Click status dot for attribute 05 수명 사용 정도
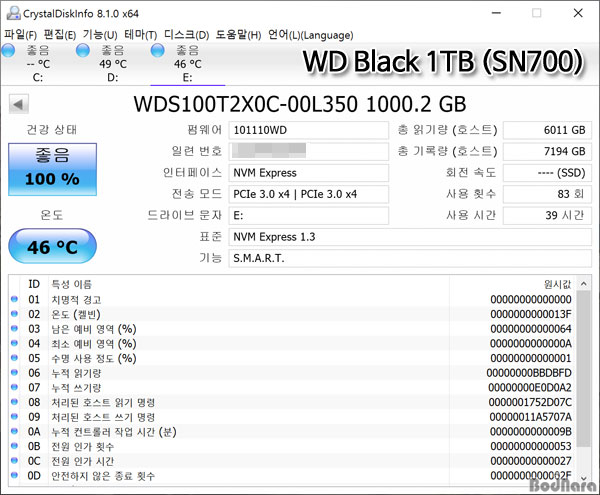The height and width of the screenshot is (495, 600). click(x=15, y=358)
